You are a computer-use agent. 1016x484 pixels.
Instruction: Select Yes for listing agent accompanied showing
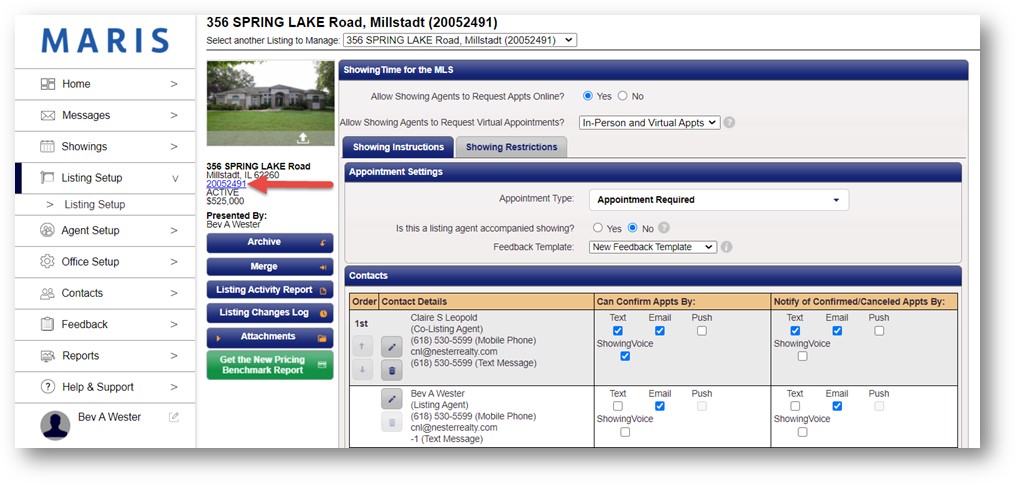coord(598,228)
